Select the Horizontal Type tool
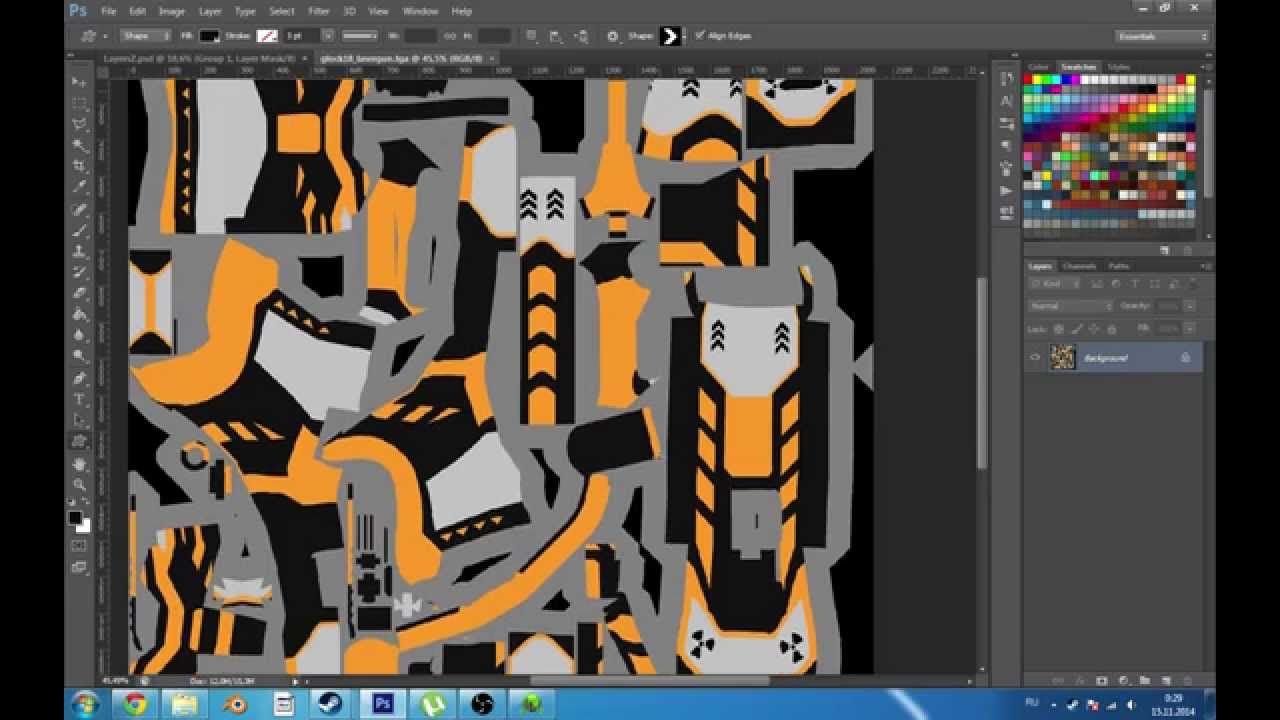Viewport: 1280px width, 720px height. click(79, 399)
